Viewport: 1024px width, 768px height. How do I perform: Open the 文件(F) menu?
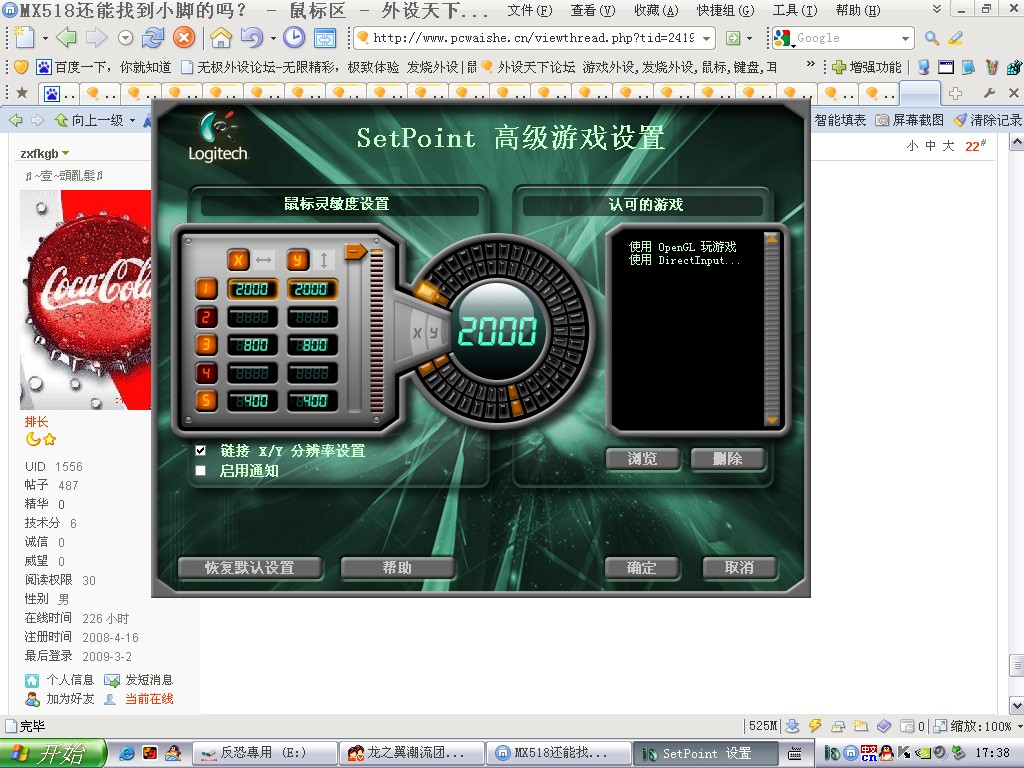tap(529, 11)
